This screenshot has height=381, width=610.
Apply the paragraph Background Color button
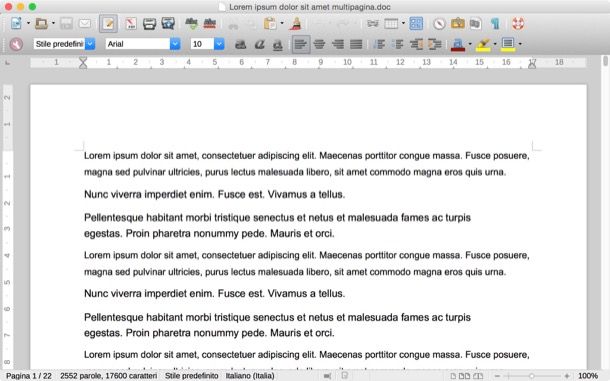(x=508, y=44)
